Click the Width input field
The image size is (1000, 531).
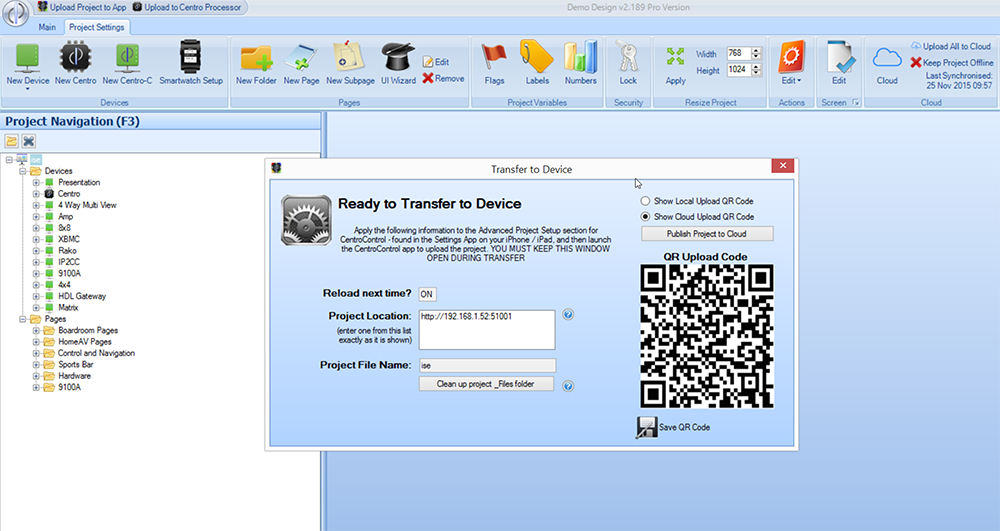[739, 53]
